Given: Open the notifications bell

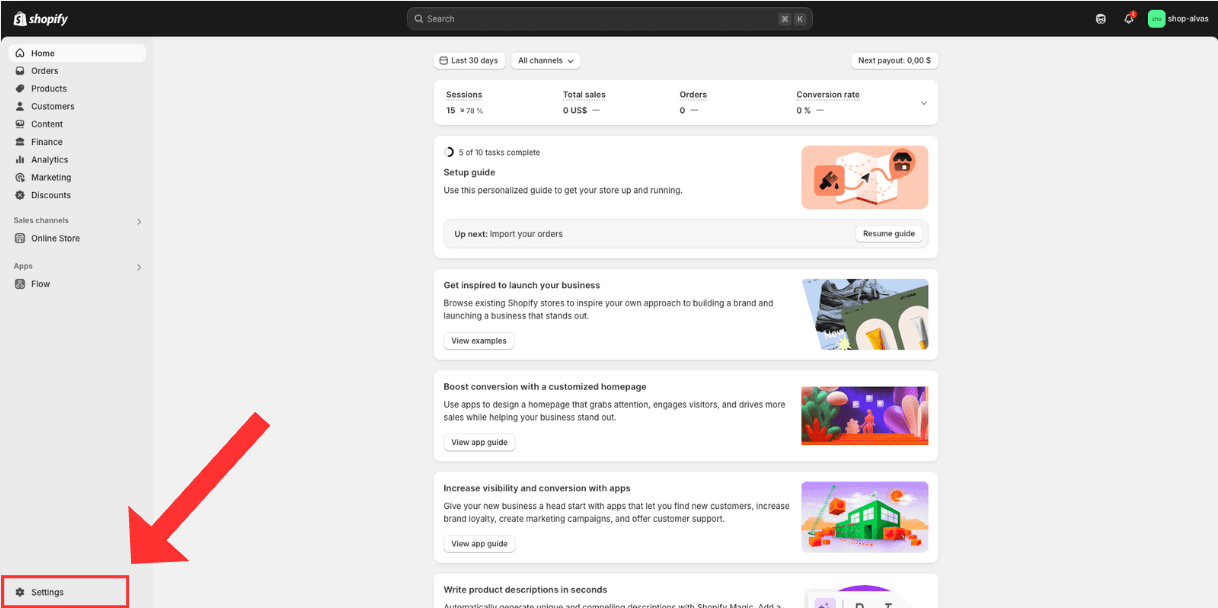Looking at the screenshot, I should point(1129,18).
